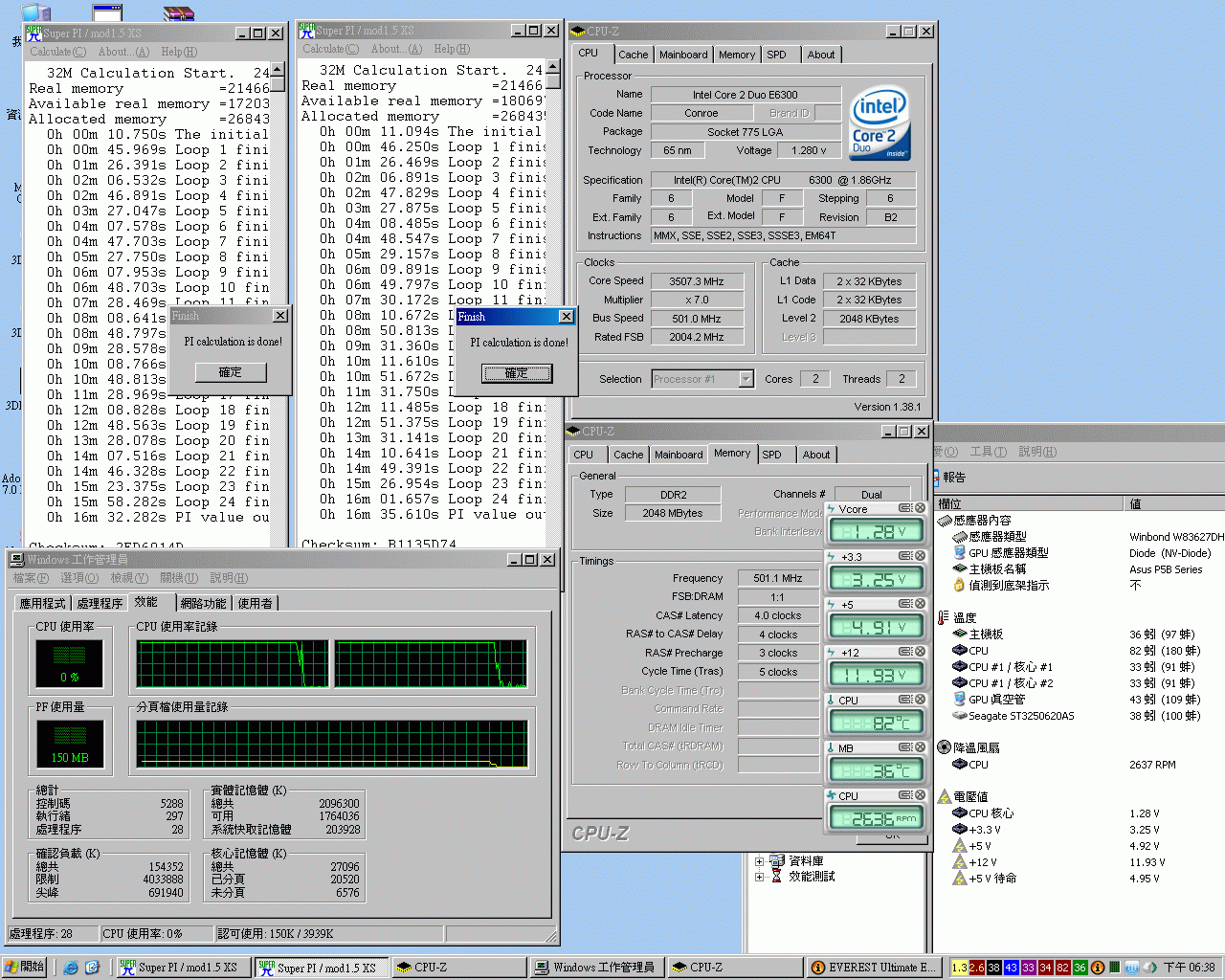Click the chip icon beside 感應器內容
The image size is (1225, 980).
coord(944,521)
